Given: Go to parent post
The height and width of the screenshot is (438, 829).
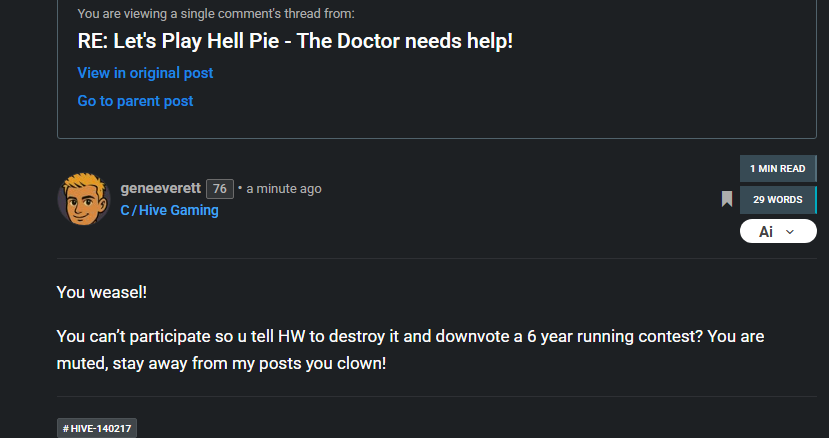Looking at the screenshot, I should click(135, 101).
